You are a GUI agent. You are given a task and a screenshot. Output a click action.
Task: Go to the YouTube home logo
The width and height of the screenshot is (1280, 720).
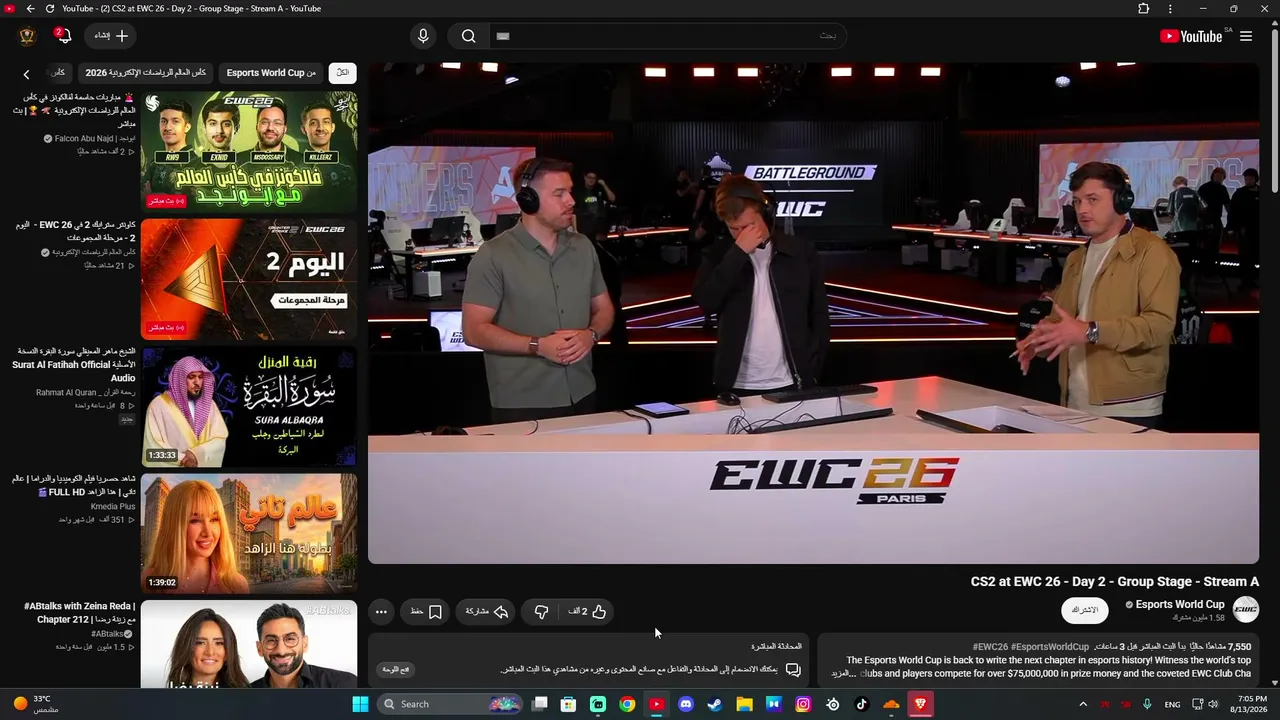(x=1191, y=36)
